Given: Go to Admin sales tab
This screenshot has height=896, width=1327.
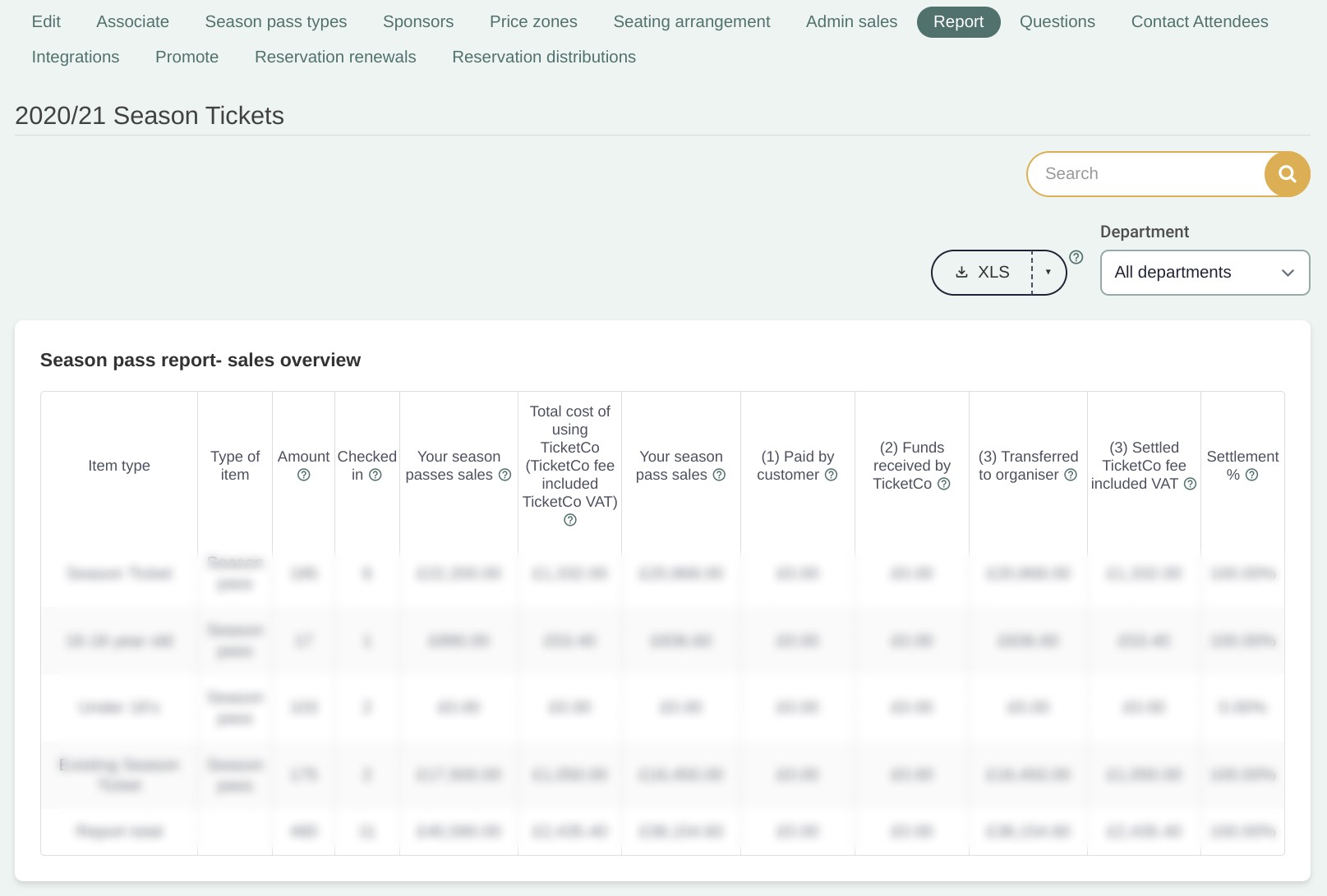Looking at the screenshot, I should pos(851,22).
